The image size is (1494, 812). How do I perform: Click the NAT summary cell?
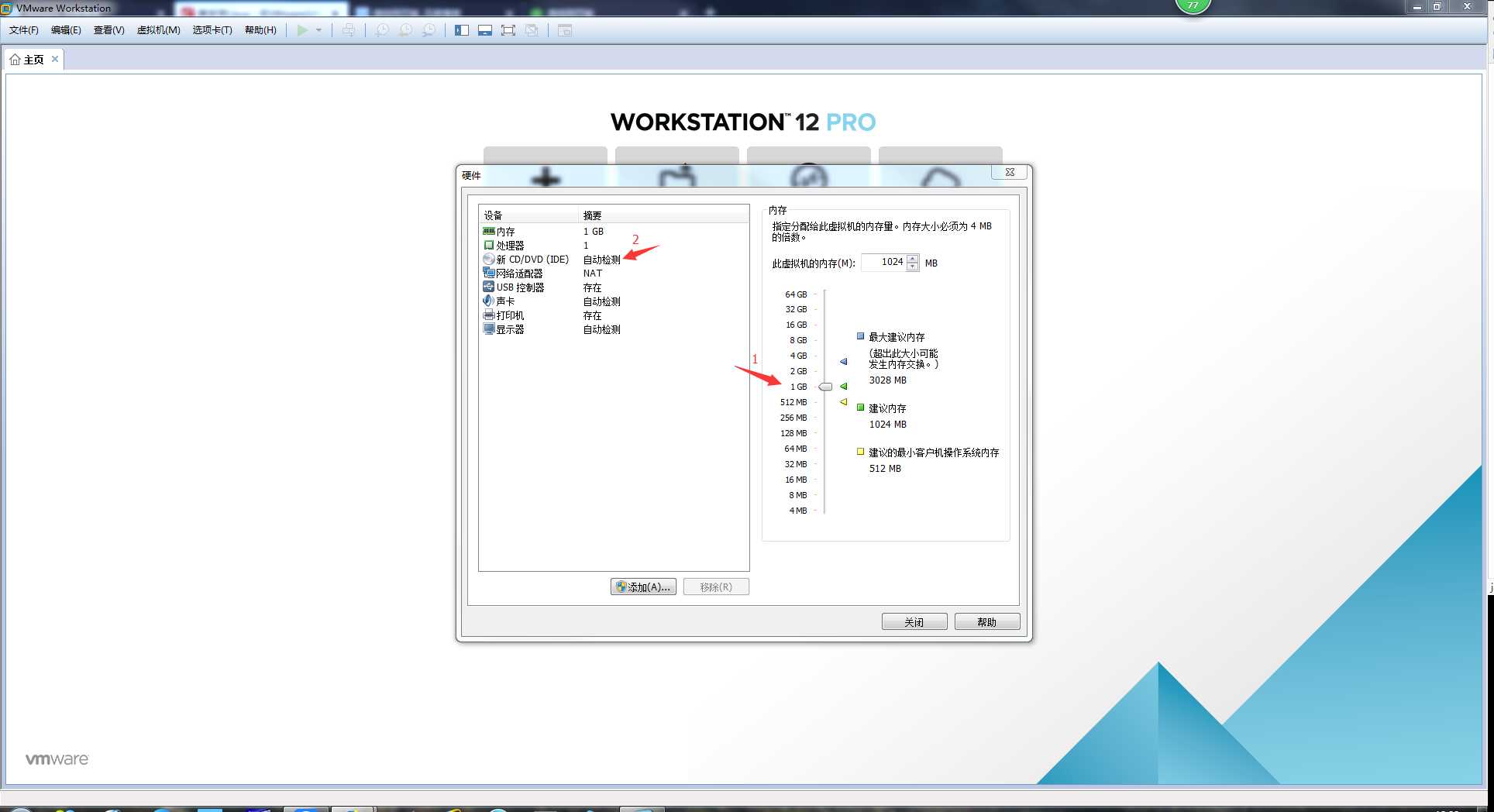[x=593, y=273]
